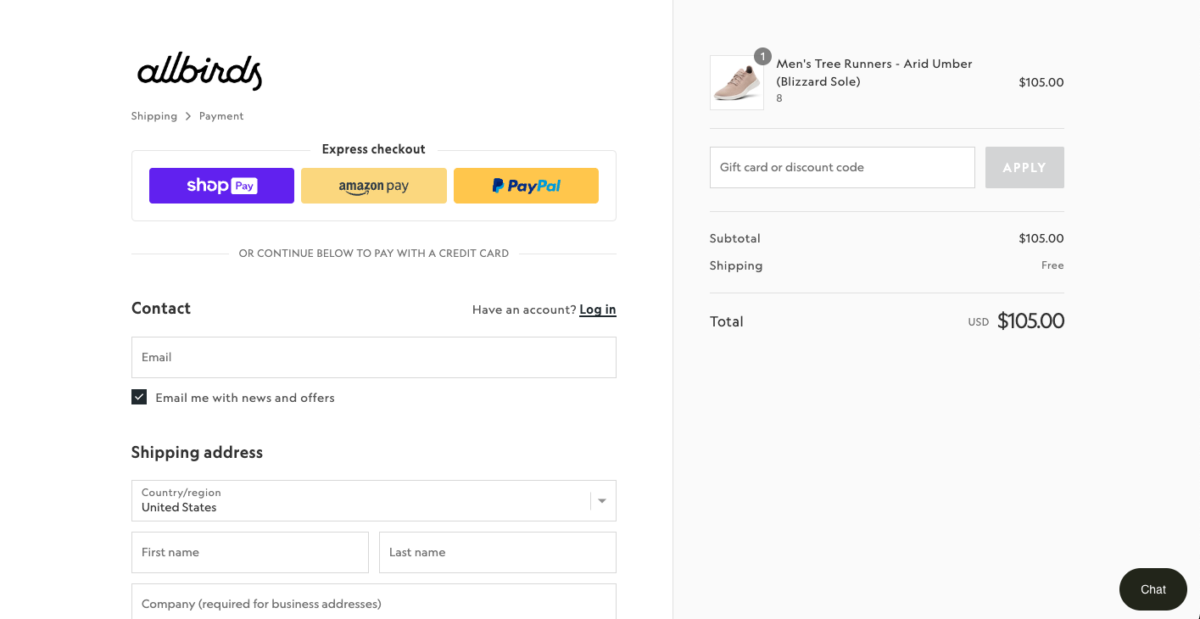Focus the gift card or discount code field

[842, 167]
